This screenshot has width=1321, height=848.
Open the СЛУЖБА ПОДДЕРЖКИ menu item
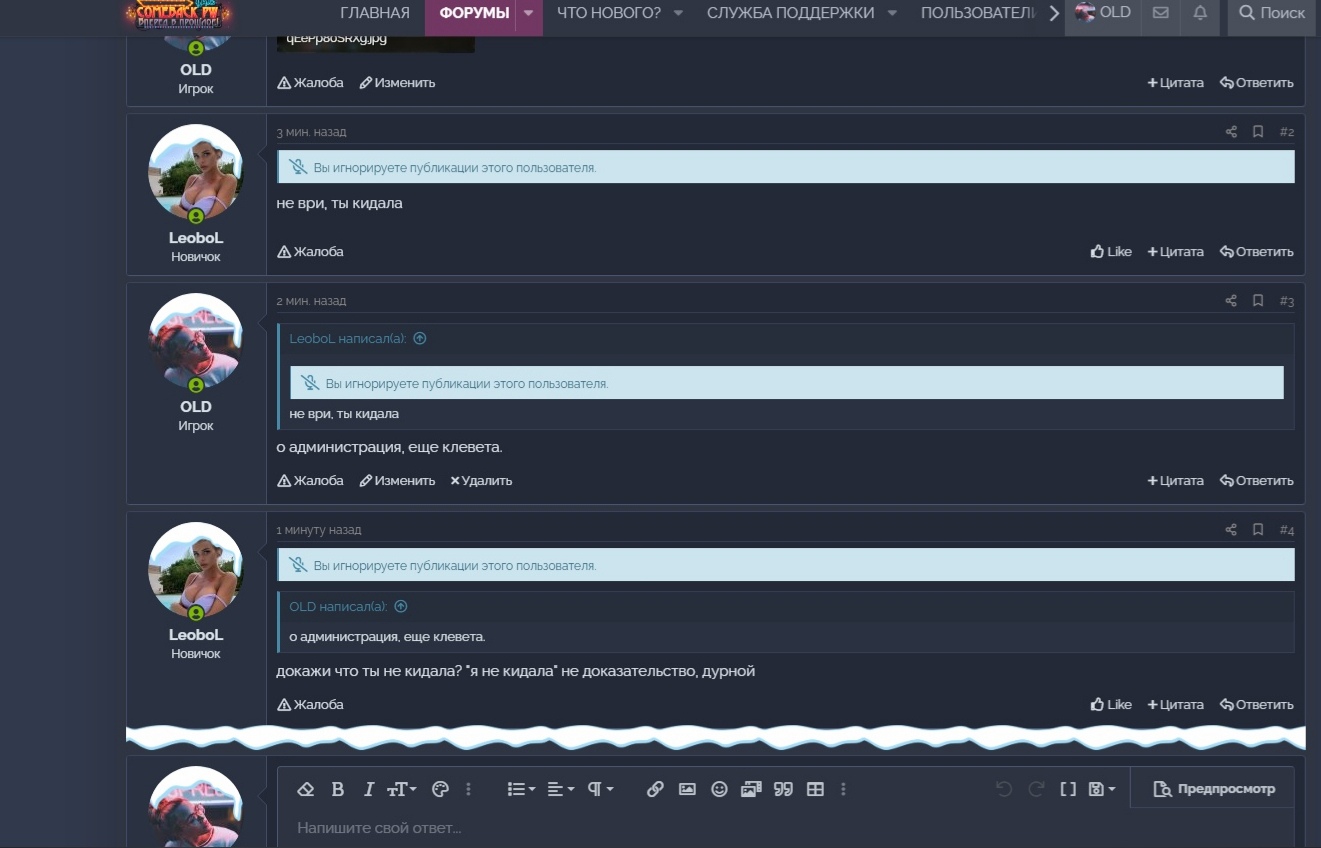790,13
